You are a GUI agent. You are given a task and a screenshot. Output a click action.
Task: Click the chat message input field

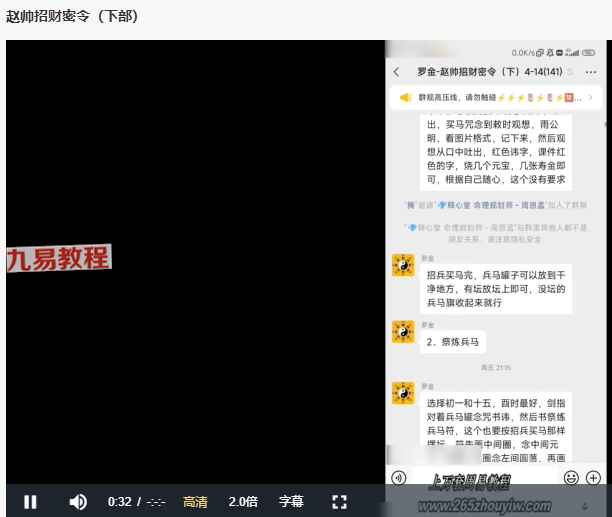pyautogui.click(x=485, y=478)
